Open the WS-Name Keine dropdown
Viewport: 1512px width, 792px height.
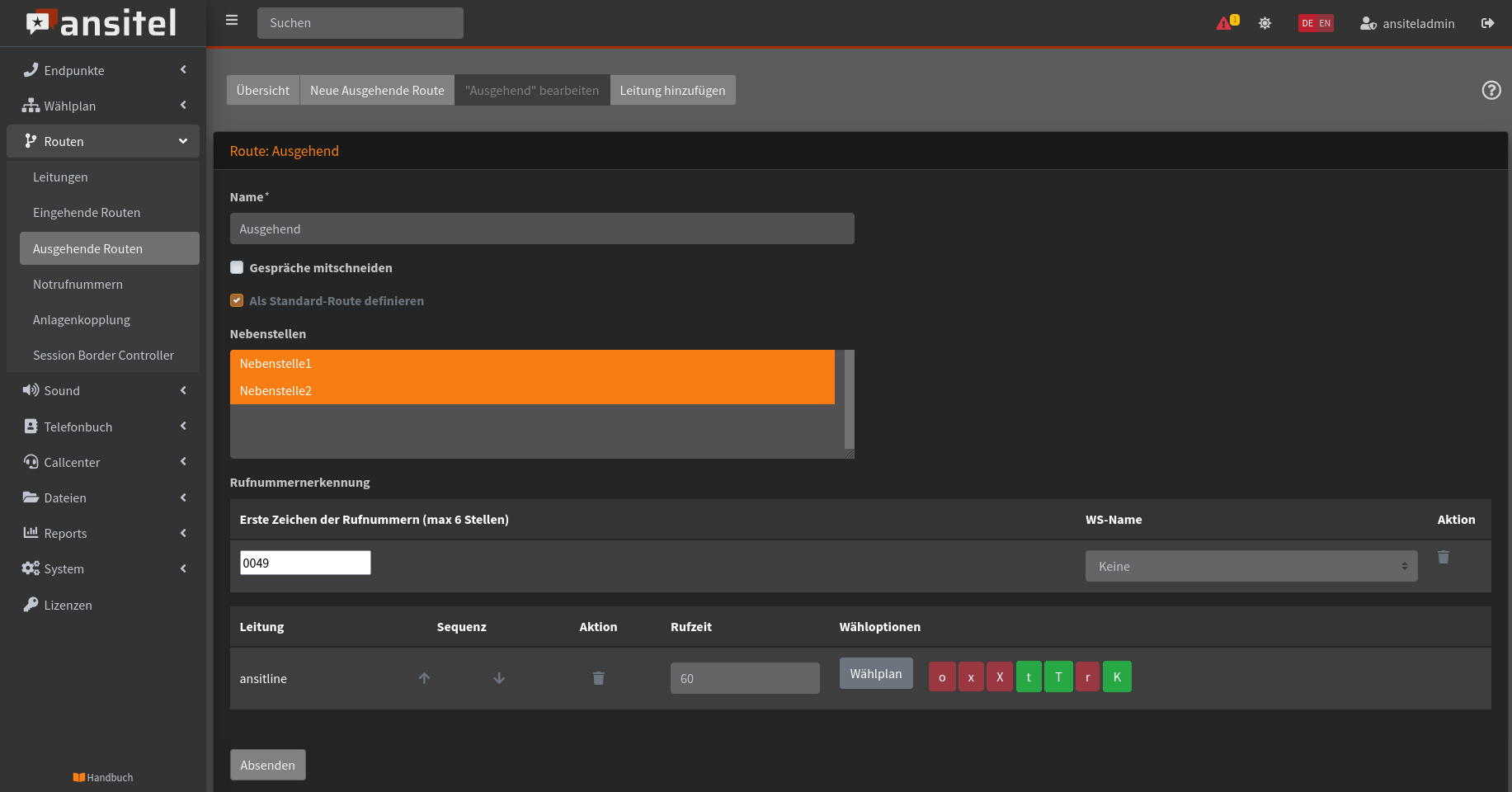coord(1251,566)
